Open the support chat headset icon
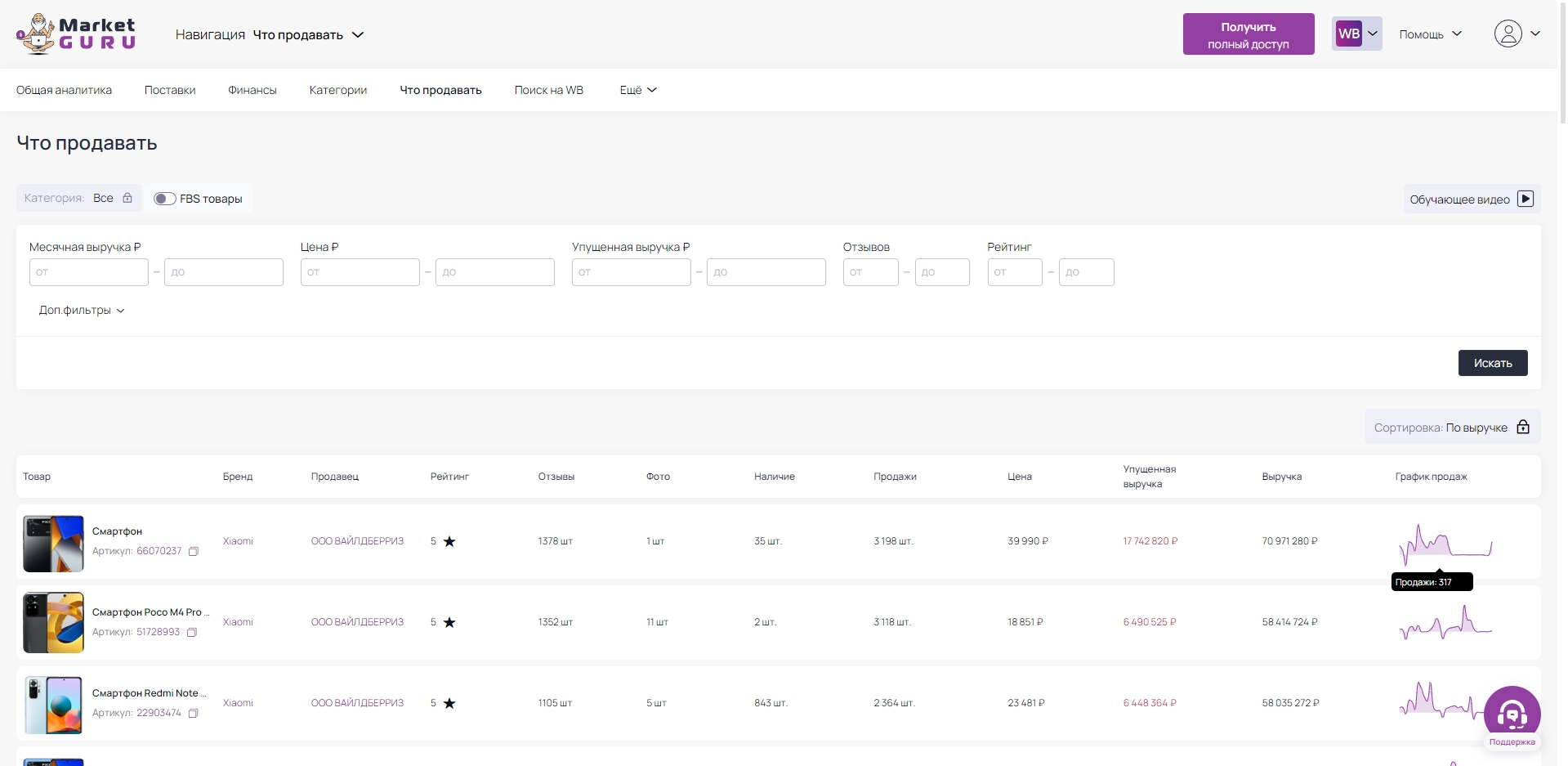The height and width of the screenshot is (766, 1568). [1512, 714]
